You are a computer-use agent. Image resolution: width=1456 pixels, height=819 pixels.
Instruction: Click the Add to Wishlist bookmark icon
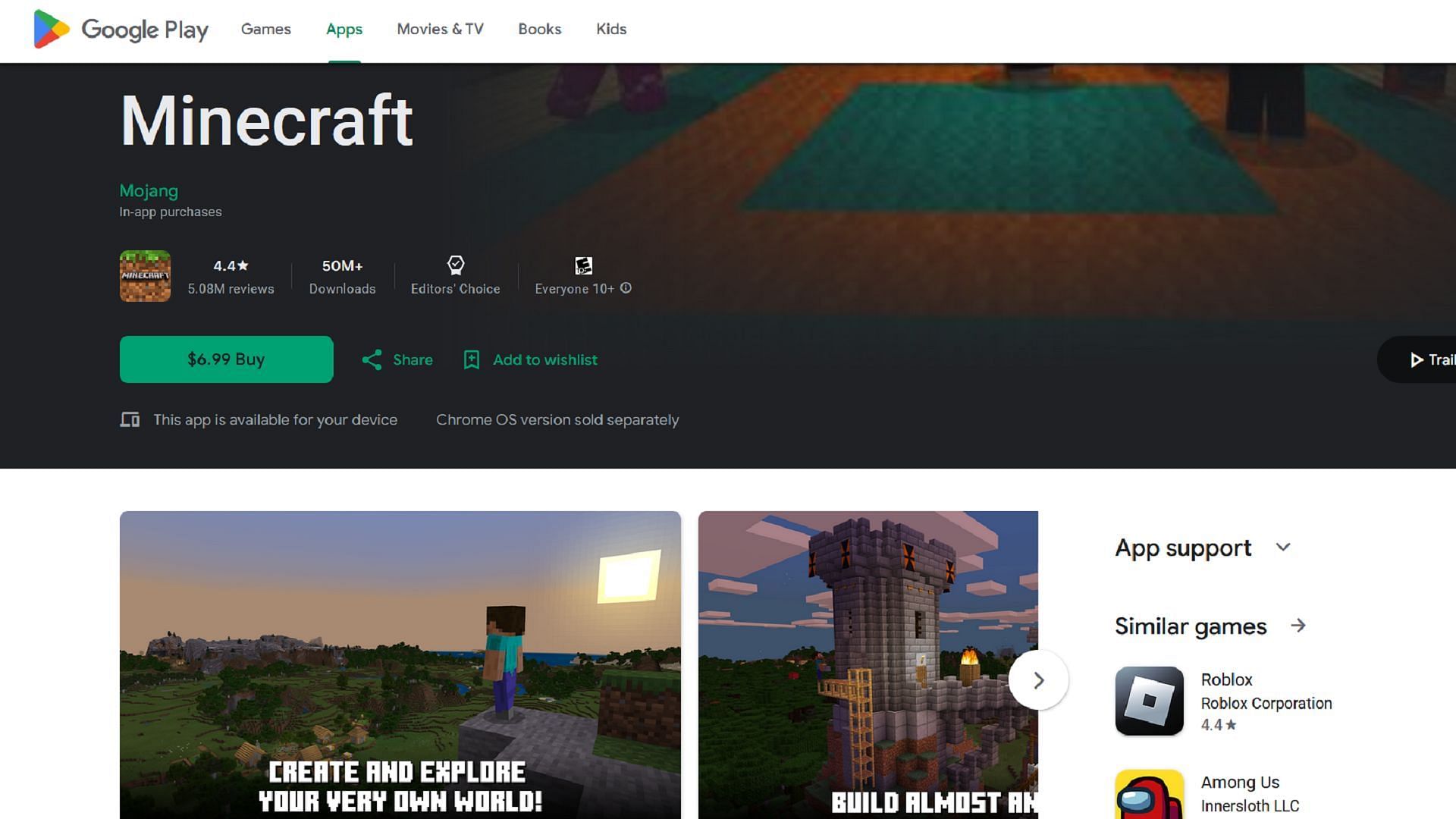coord(472,359)
